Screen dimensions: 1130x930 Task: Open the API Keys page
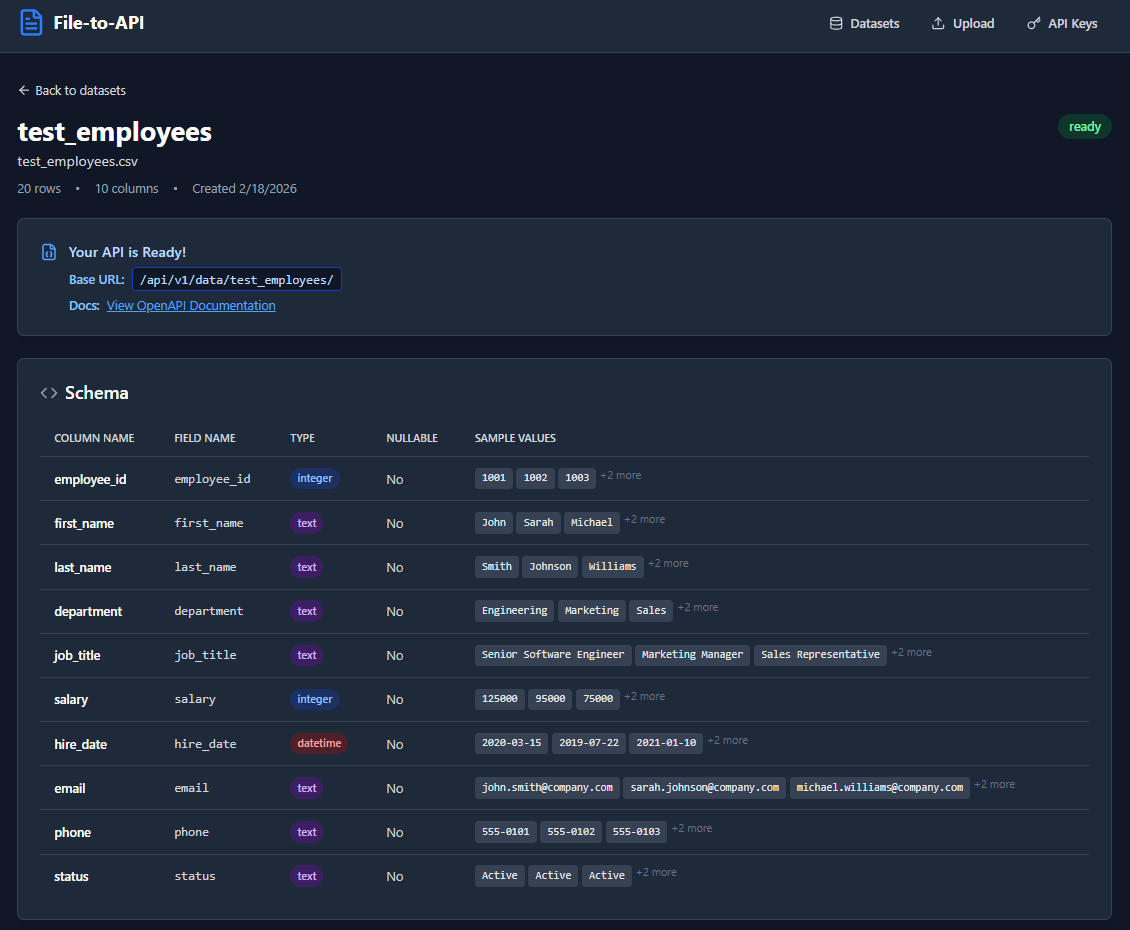1071,23
